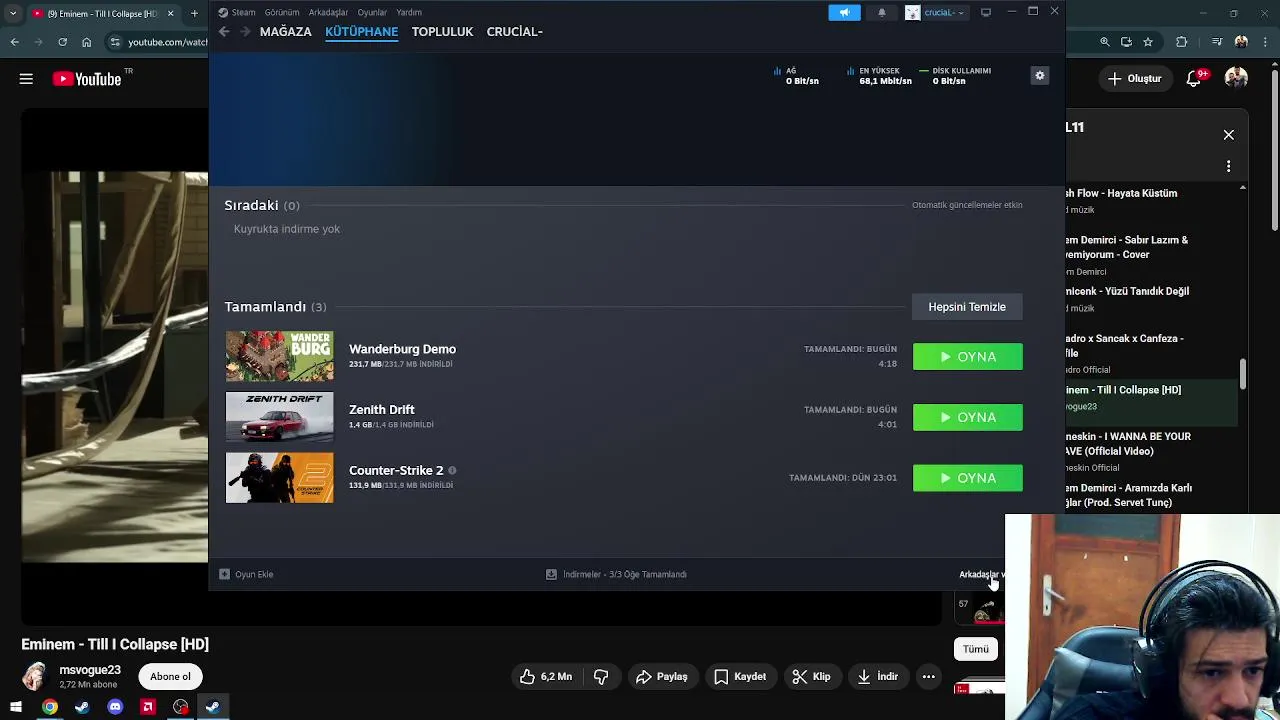Click the Oyun Ekle plus icon
Screen dimensions: 1280x720
224,574
